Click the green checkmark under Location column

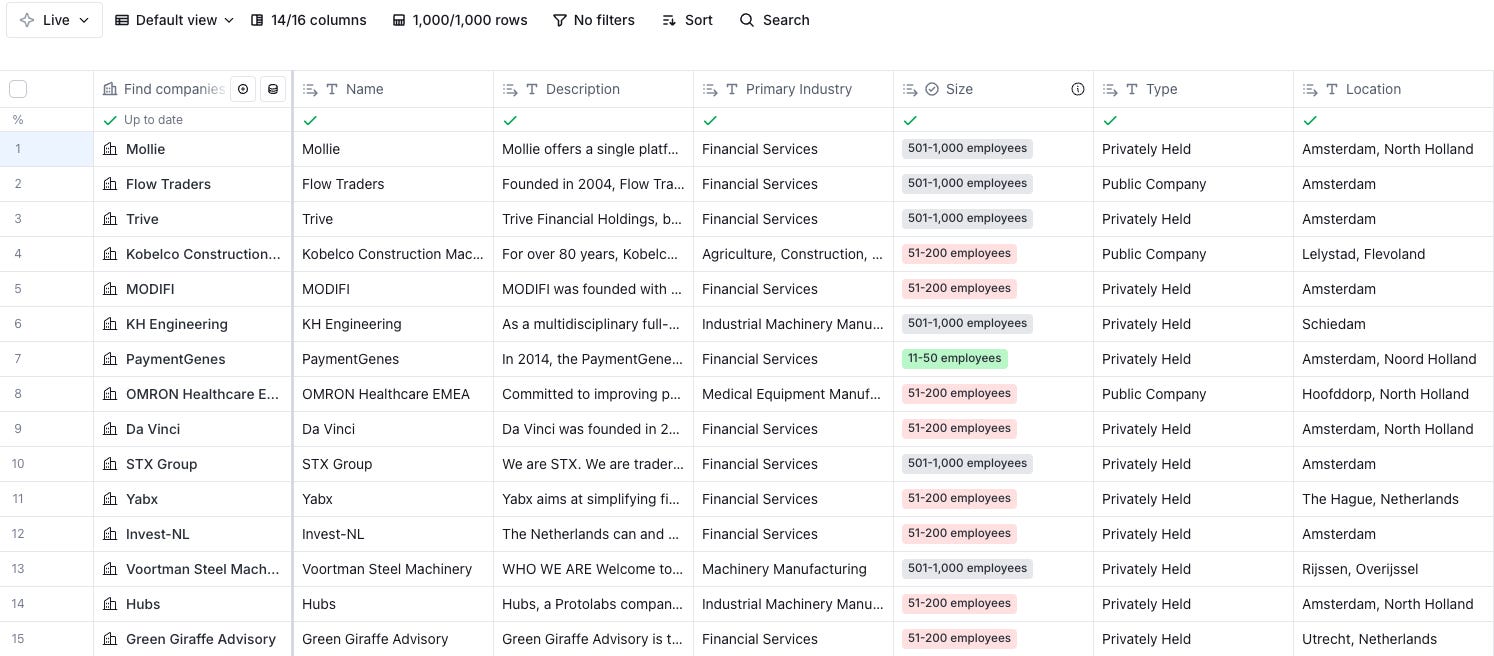point(1310,120)
